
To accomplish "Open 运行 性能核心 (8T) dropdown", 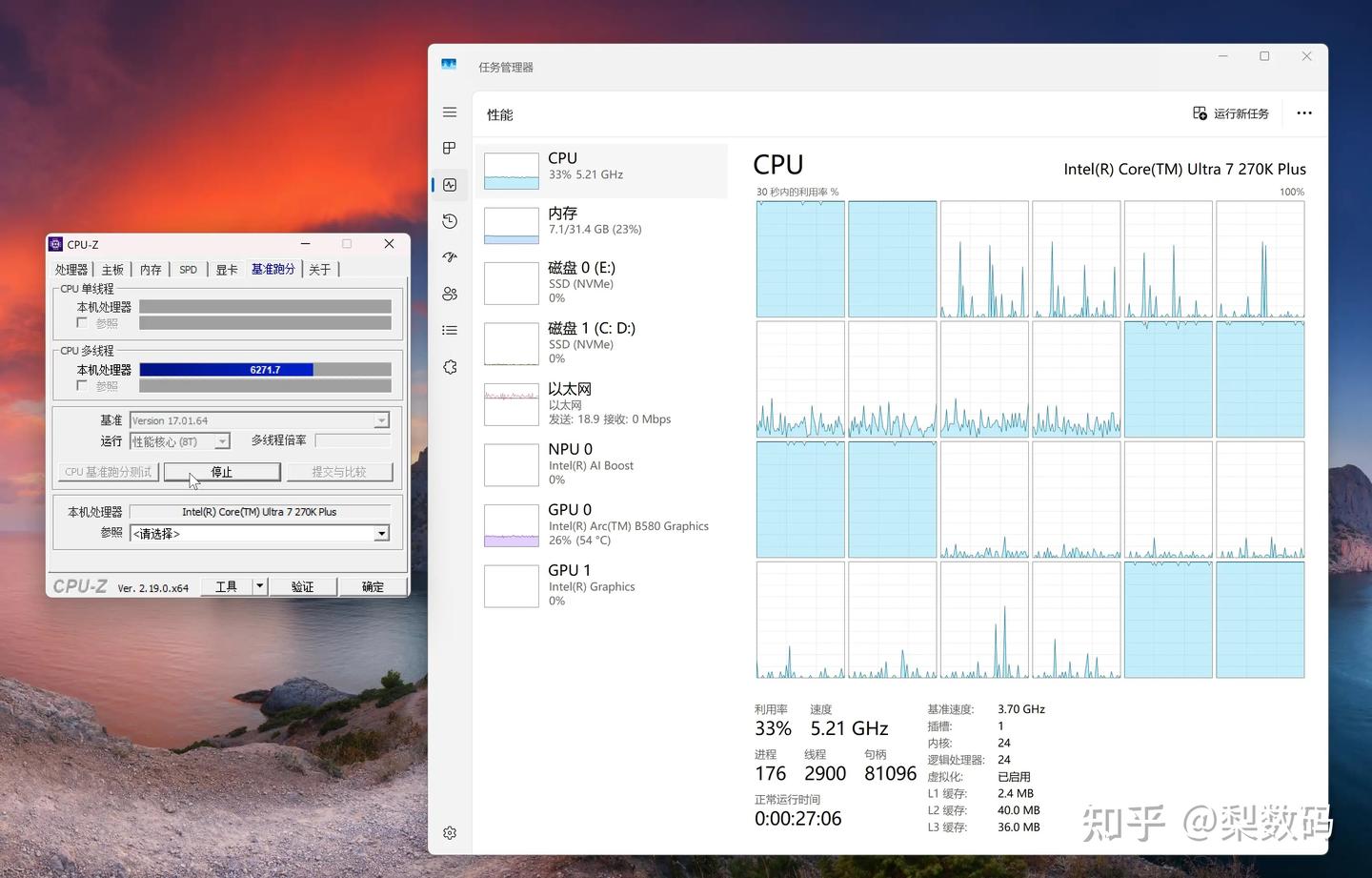I will (x=180, y=441).
